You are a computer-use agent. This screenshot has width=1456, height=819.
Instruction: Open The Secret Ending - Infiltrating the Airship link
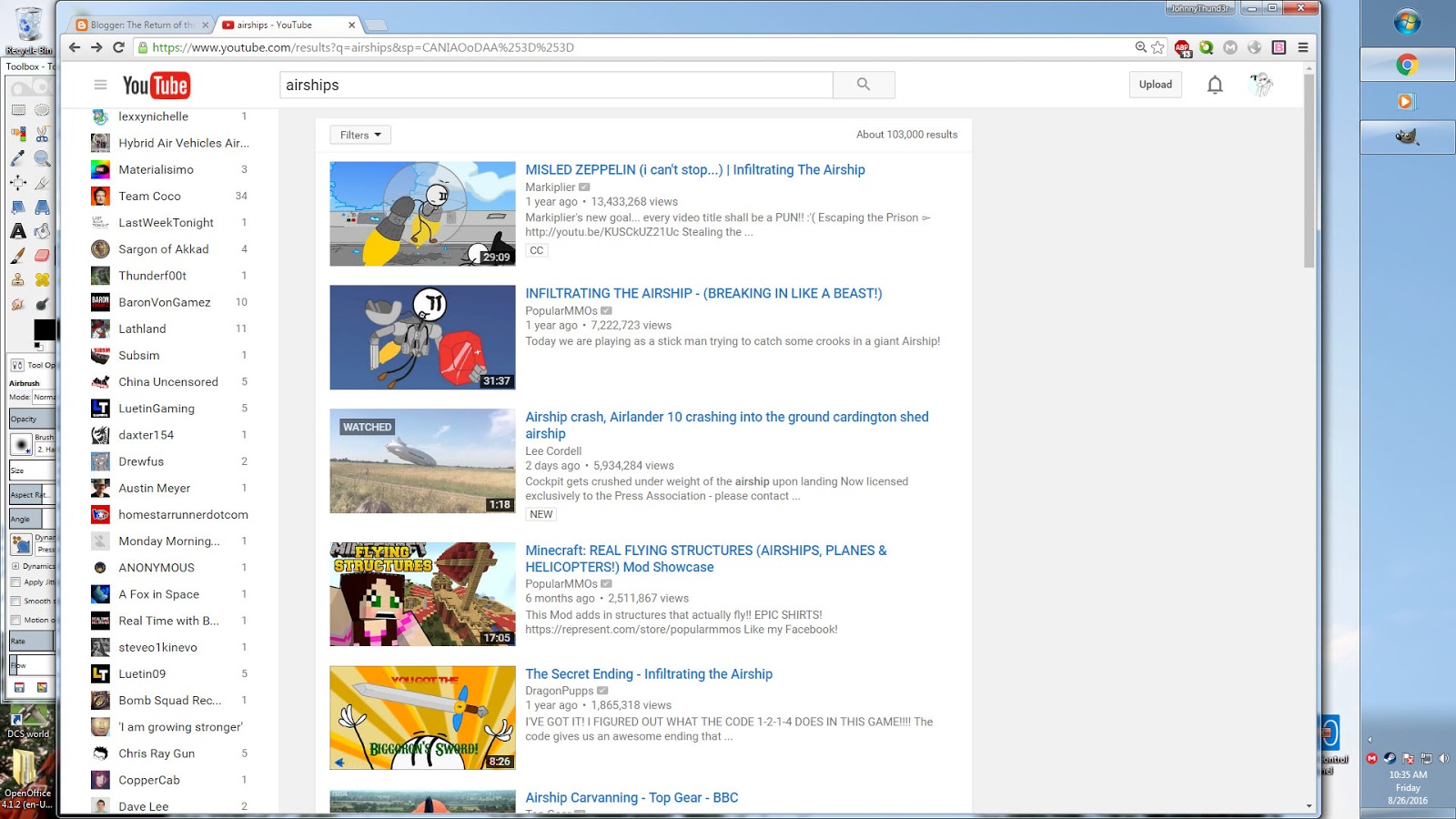[x=649, y=673]
